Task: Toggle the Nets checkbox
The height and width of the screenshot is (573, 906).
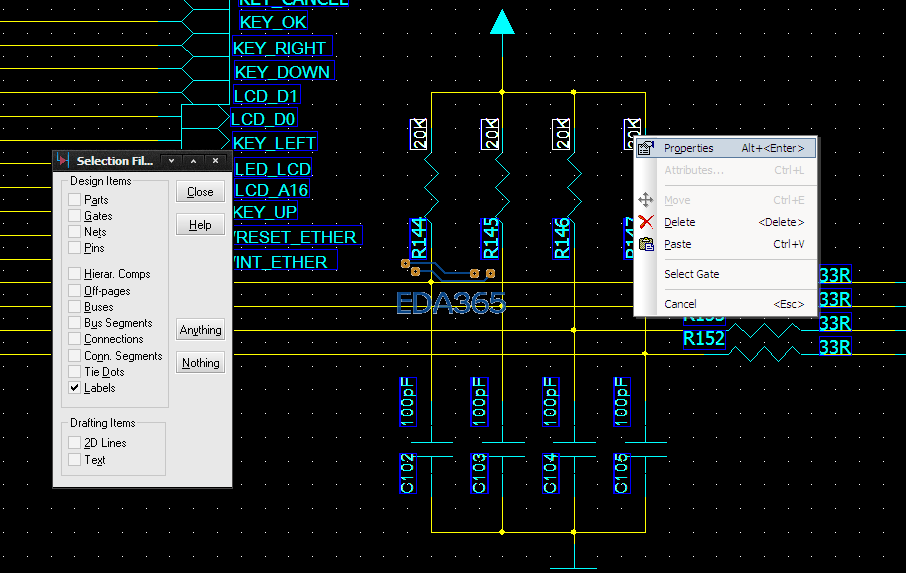Action: (75, 232)
